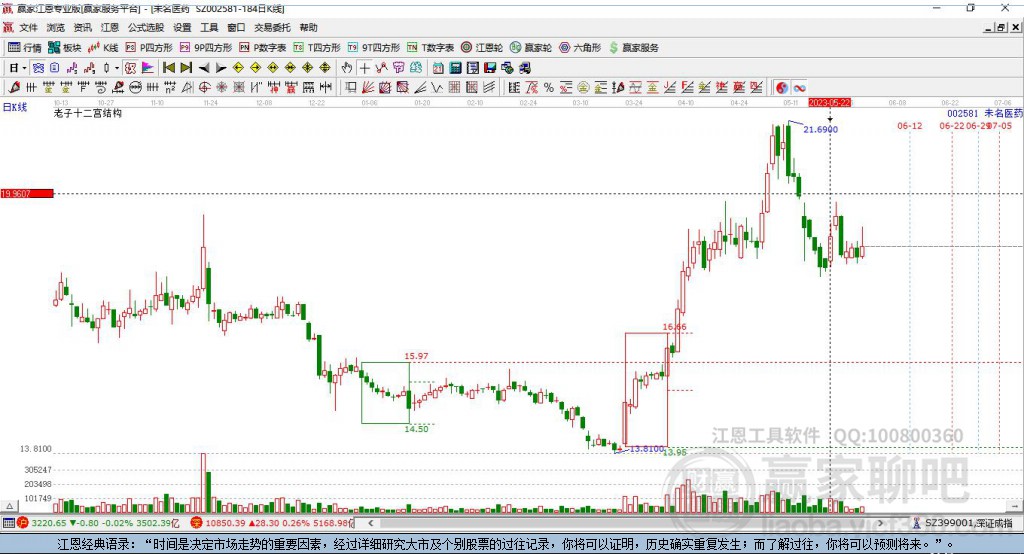Jump to the last bar with the green skip-forward arrow
The image size is (1024, 554).
click(x=186, y=68)
